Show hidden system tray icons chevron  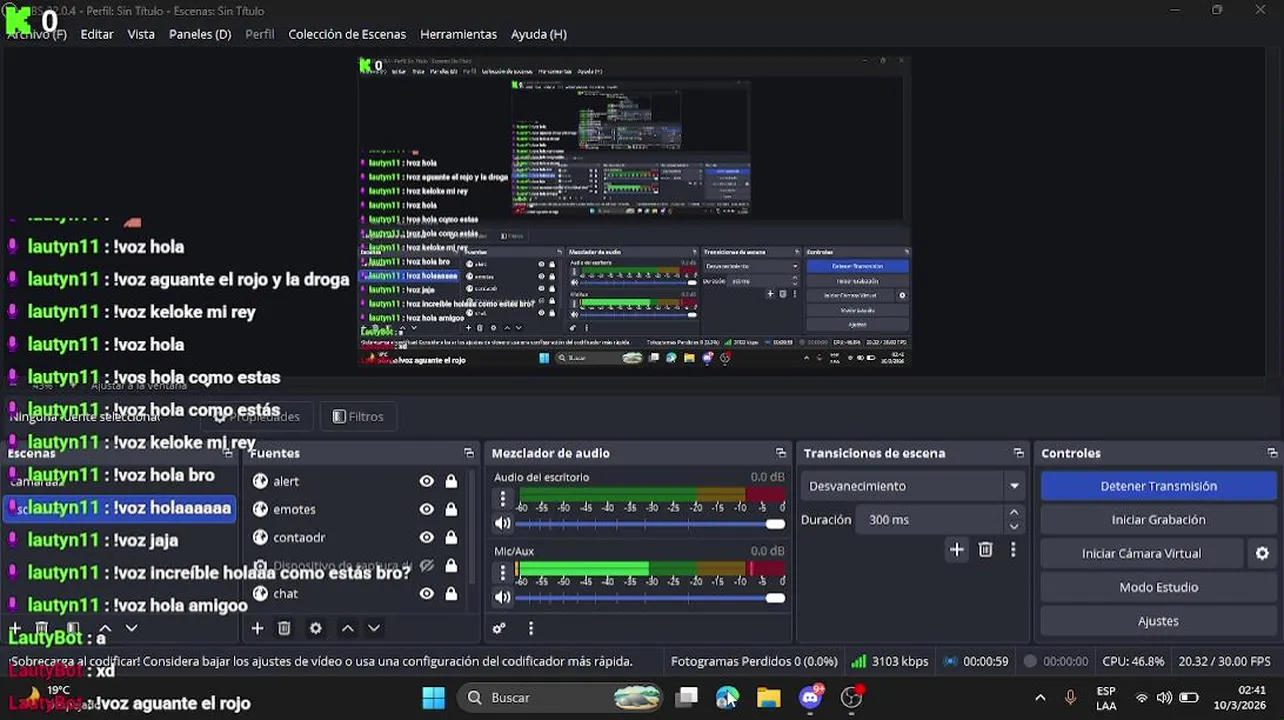pyautogui.click(x=1040, y=698)
